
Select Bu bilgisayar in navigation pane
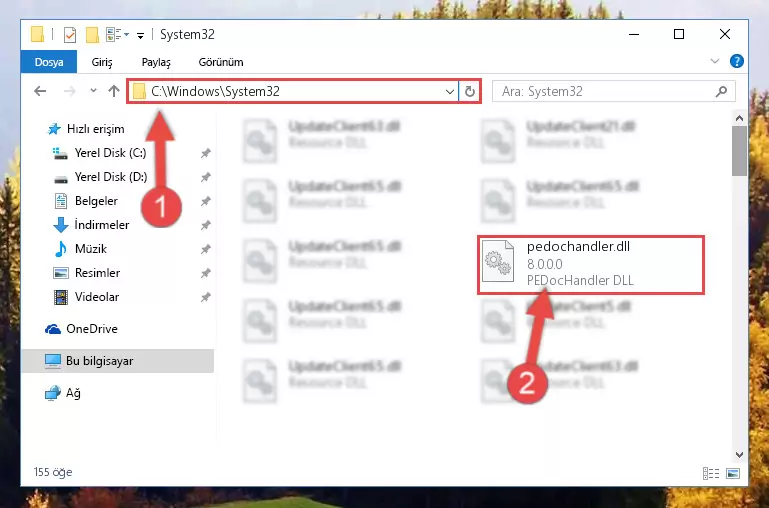click(118, 361)
